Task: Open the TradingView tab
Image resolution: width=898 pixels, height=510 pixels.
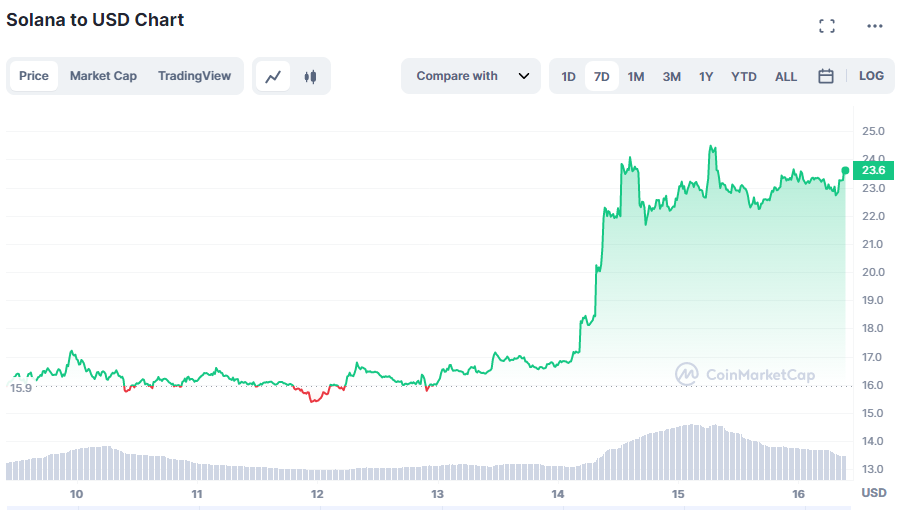Action: [x=194, y=76]
